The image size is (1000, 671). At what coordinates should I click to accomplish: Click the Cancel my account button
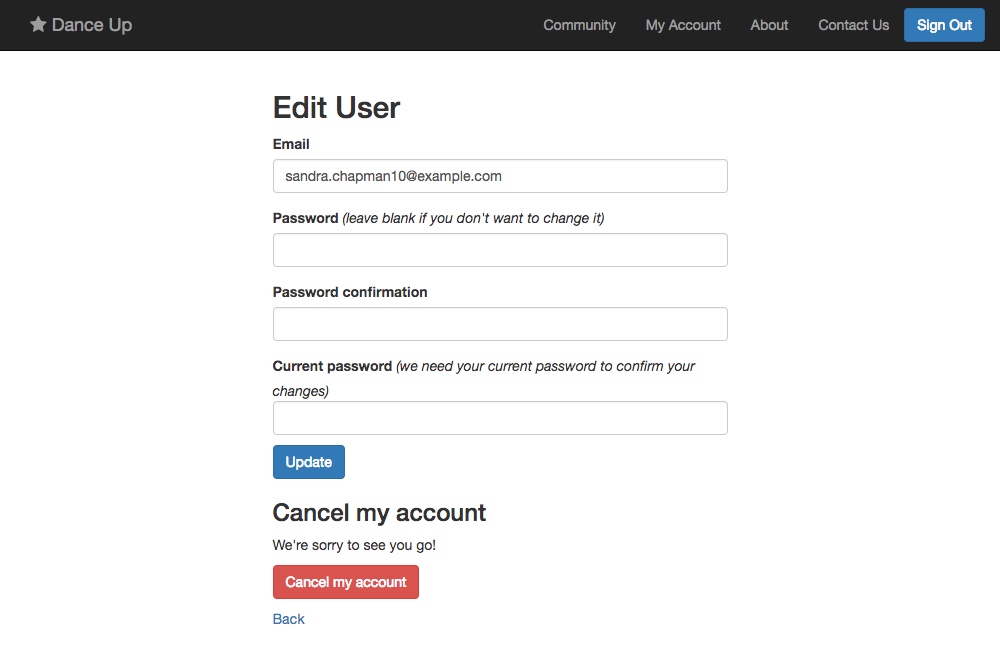345,581
